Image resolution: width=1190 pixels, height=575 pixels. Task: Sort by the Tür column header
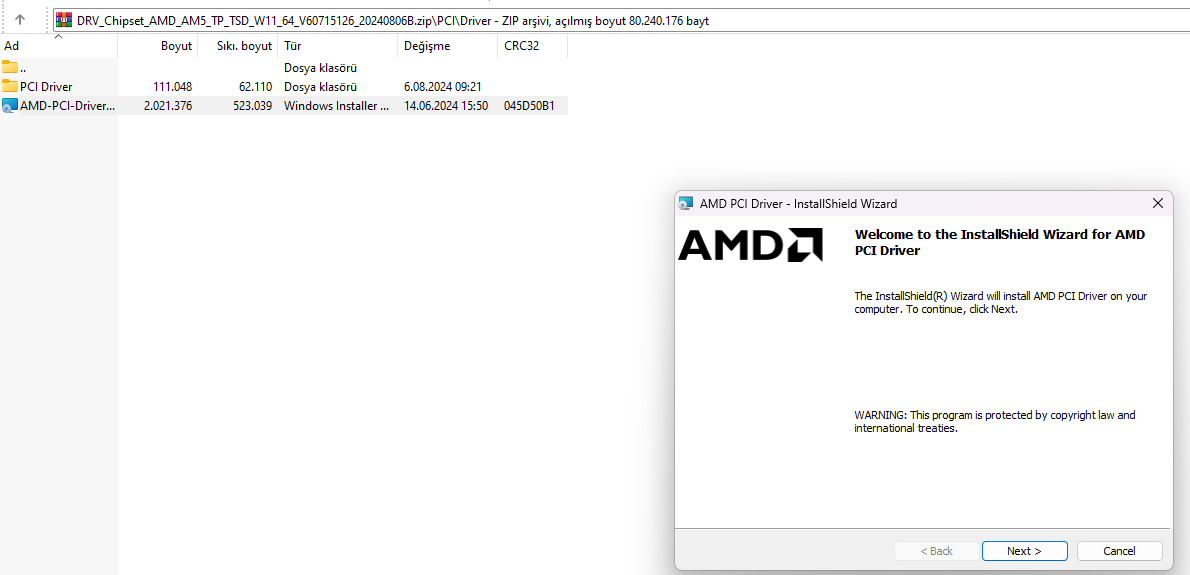tap(338, 46)
